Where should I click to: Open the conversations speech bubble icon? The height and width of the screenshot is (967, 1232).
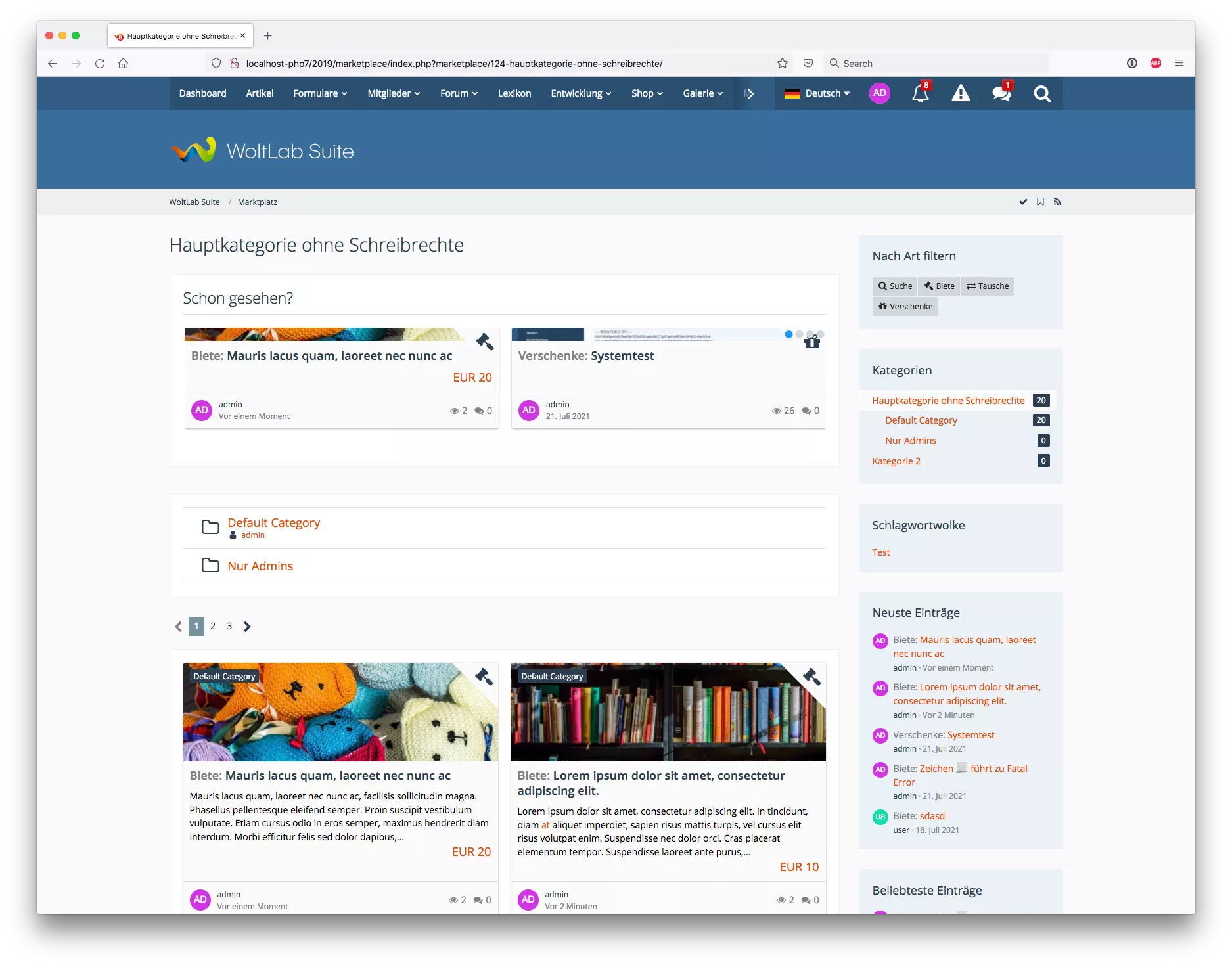(1001, 94)
